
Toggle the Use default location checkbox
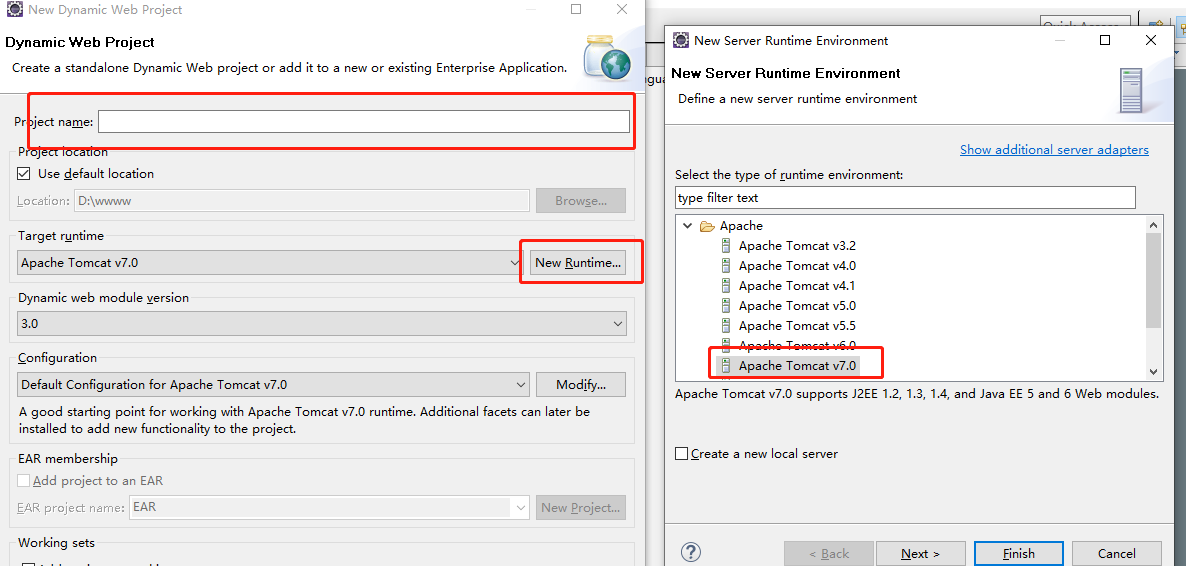point(24,174)
